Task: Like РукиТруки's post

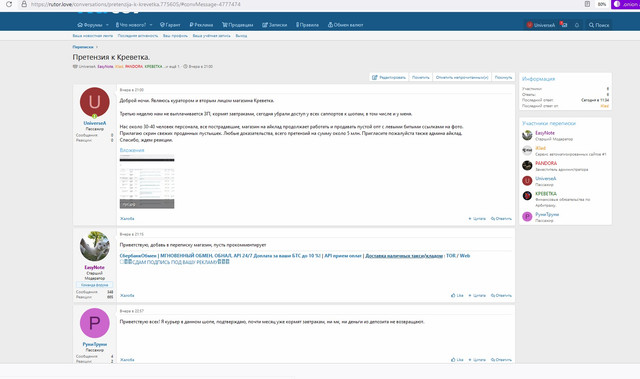Action: point(457,360)
